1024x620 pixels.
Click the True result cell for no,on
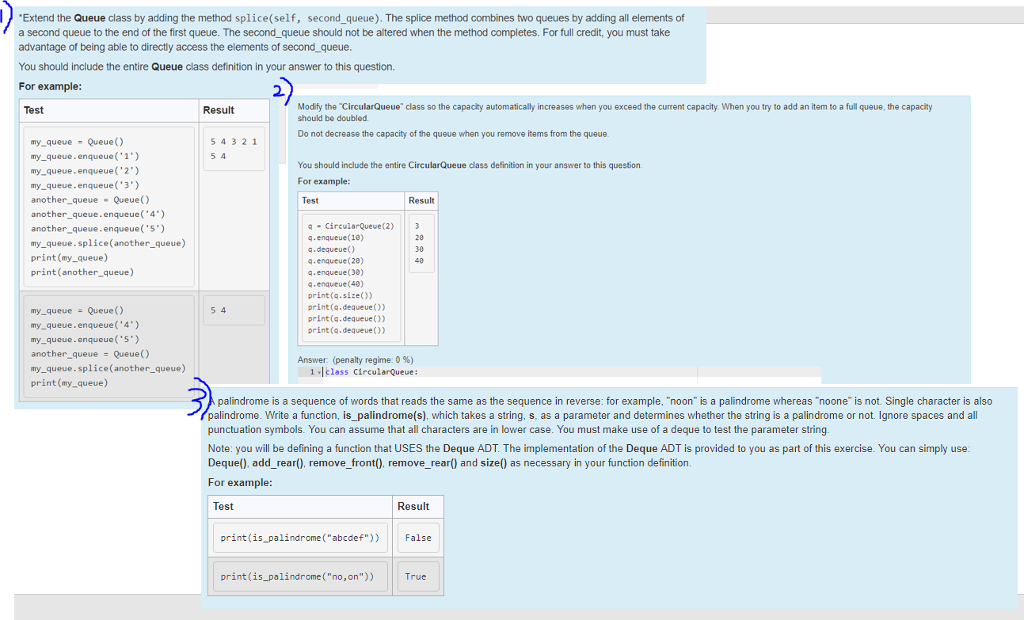(417, 575)
